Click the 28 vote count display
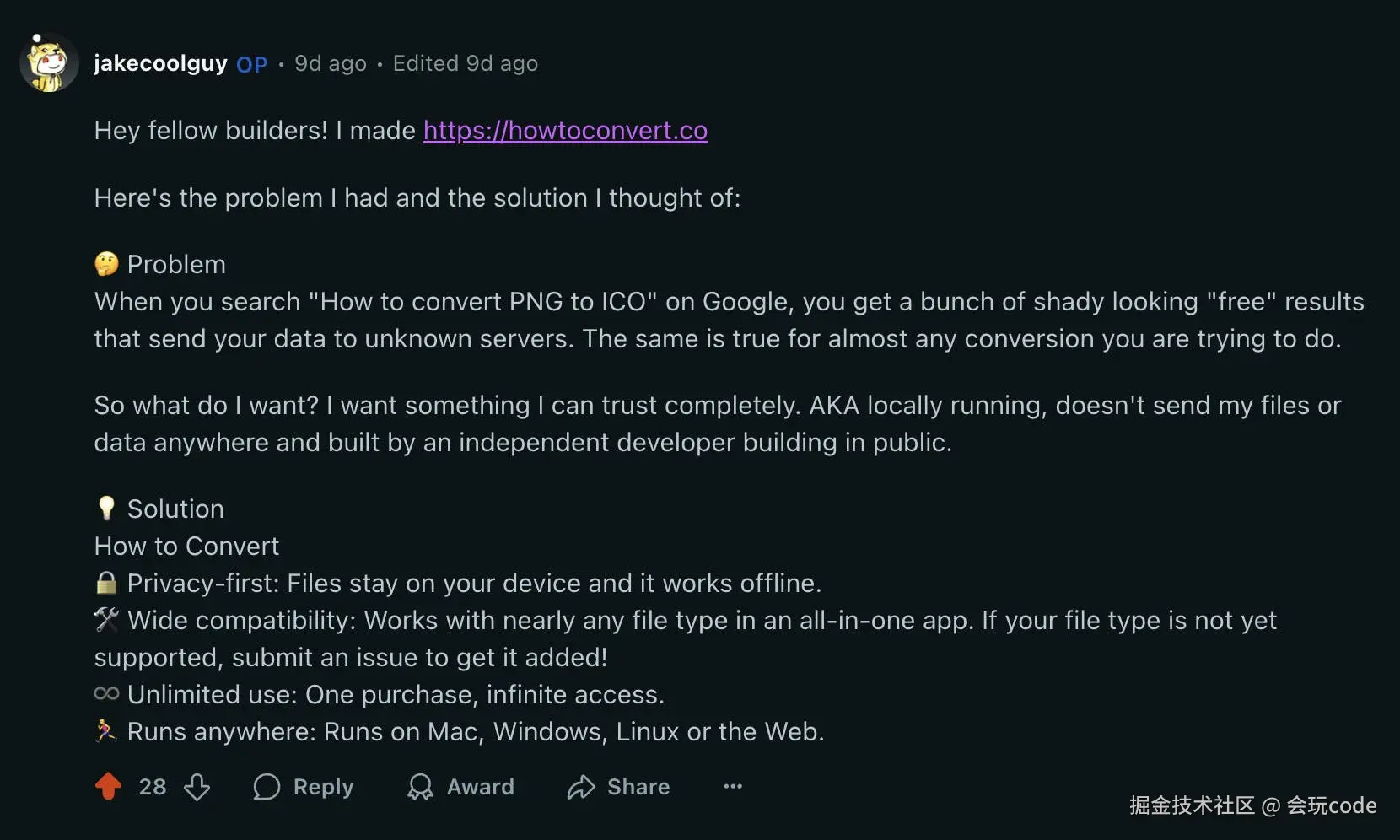 153,787
